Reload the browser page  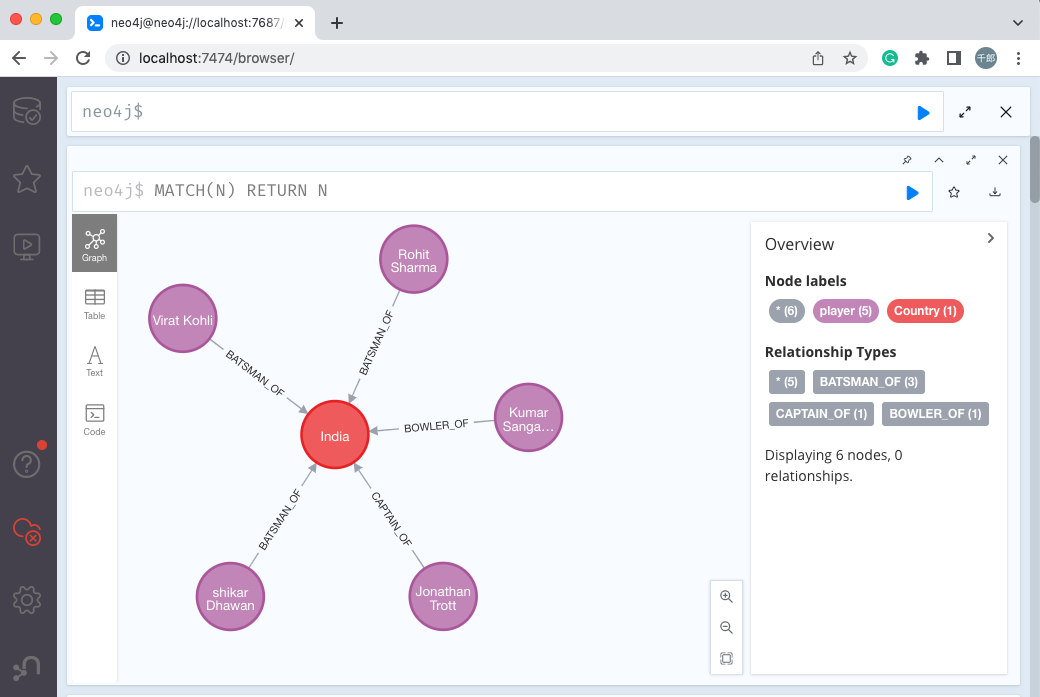tap(83, 58)
